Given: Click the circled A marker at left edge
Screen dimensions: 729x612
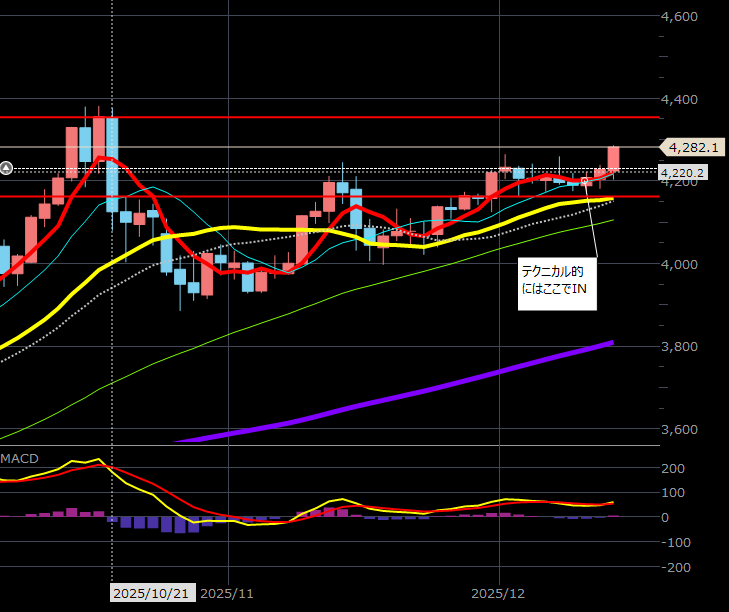Looking at the screenshot, I should pos(6,168).
